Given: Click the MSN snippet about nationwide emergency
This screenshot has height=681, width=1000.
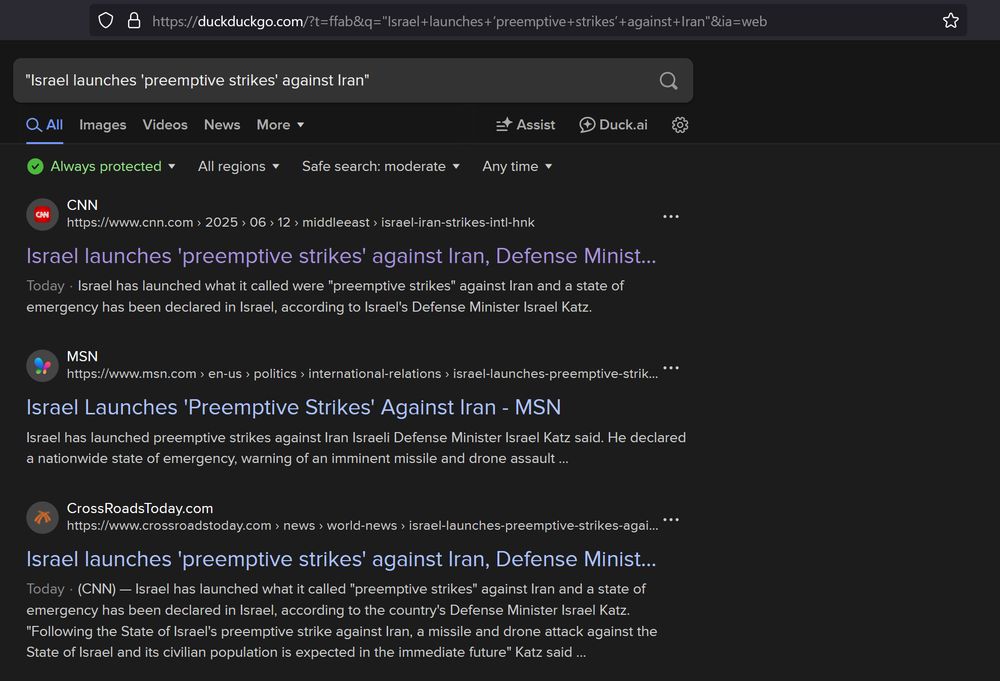Looking at the screenshot, I should [356, 448].
